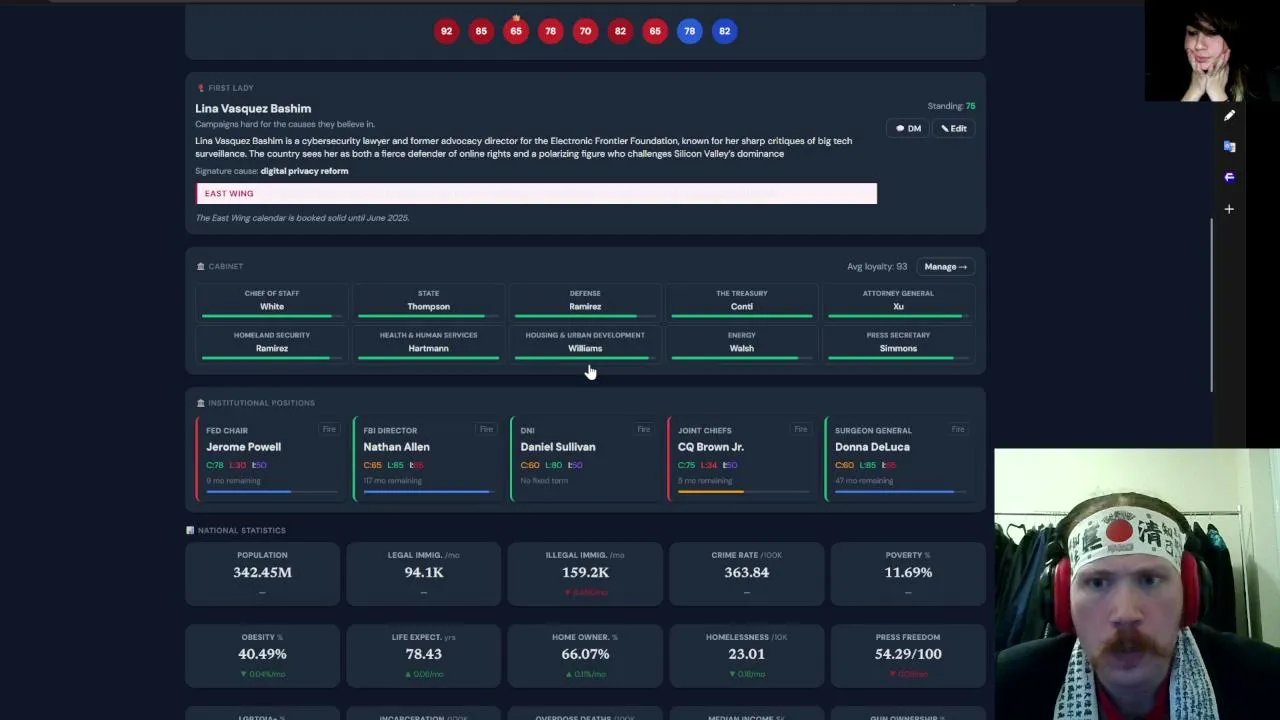Open Housing & Urban Development Williams card
Image resolution: width=1280 pixels, height=720 pixels.
click(585, 346)
